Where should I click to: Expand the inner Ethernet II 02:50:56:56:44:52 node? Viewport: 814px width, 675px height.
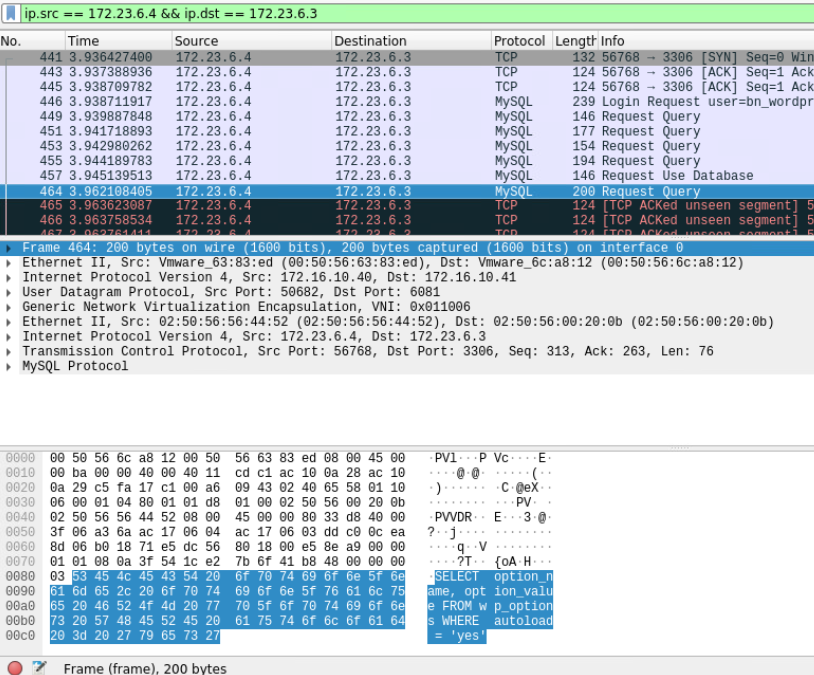tap(8, 322)
